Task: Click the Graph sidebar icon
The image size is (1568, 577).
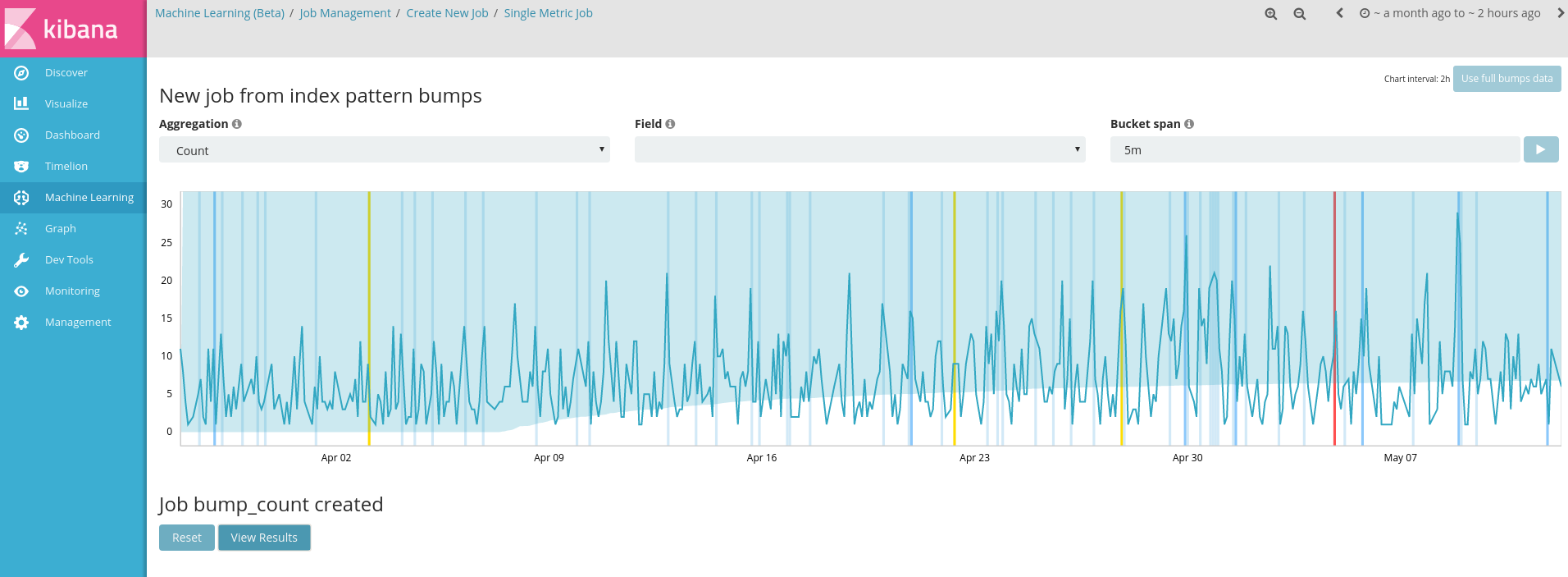Action: point(21,229)
